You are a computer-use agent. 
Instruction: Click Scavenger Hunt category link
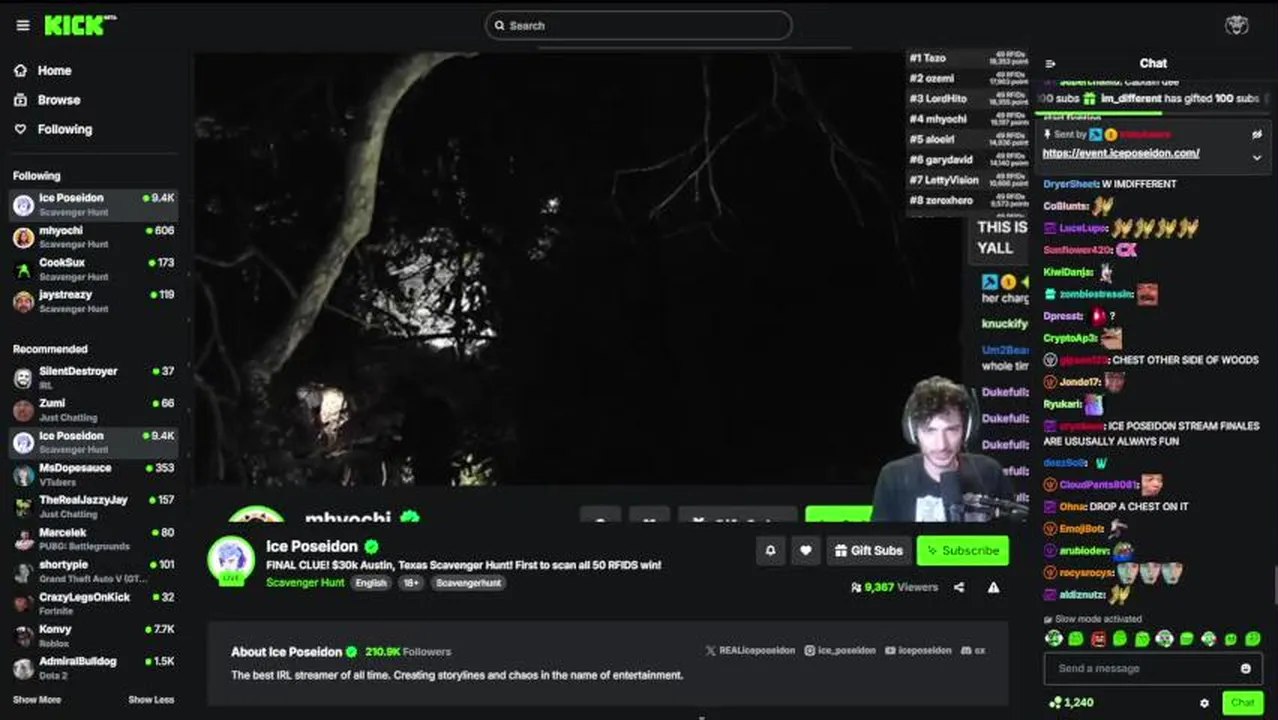point(305,582)
